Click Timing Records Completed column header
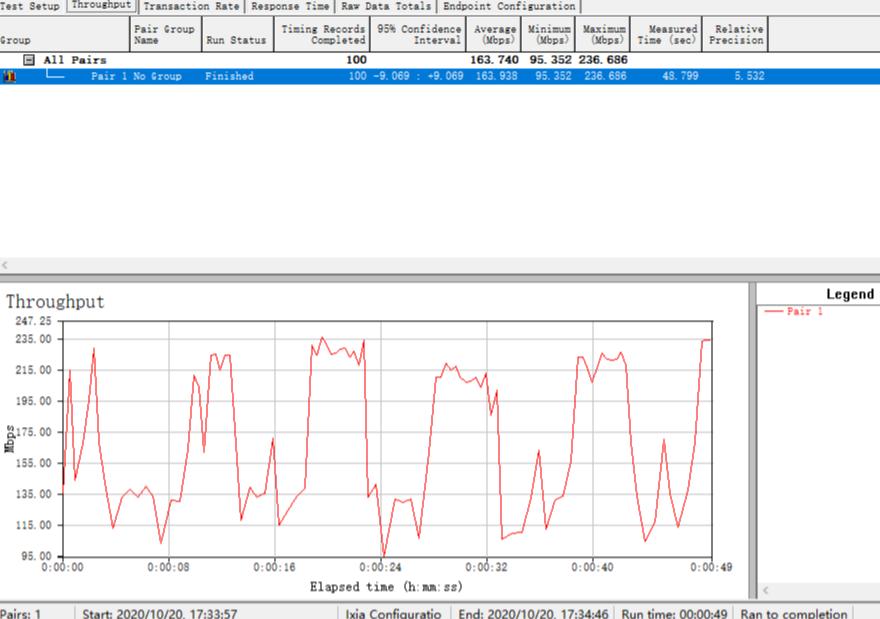This screenshot has width=880, height=619. [x=322, y=34]
